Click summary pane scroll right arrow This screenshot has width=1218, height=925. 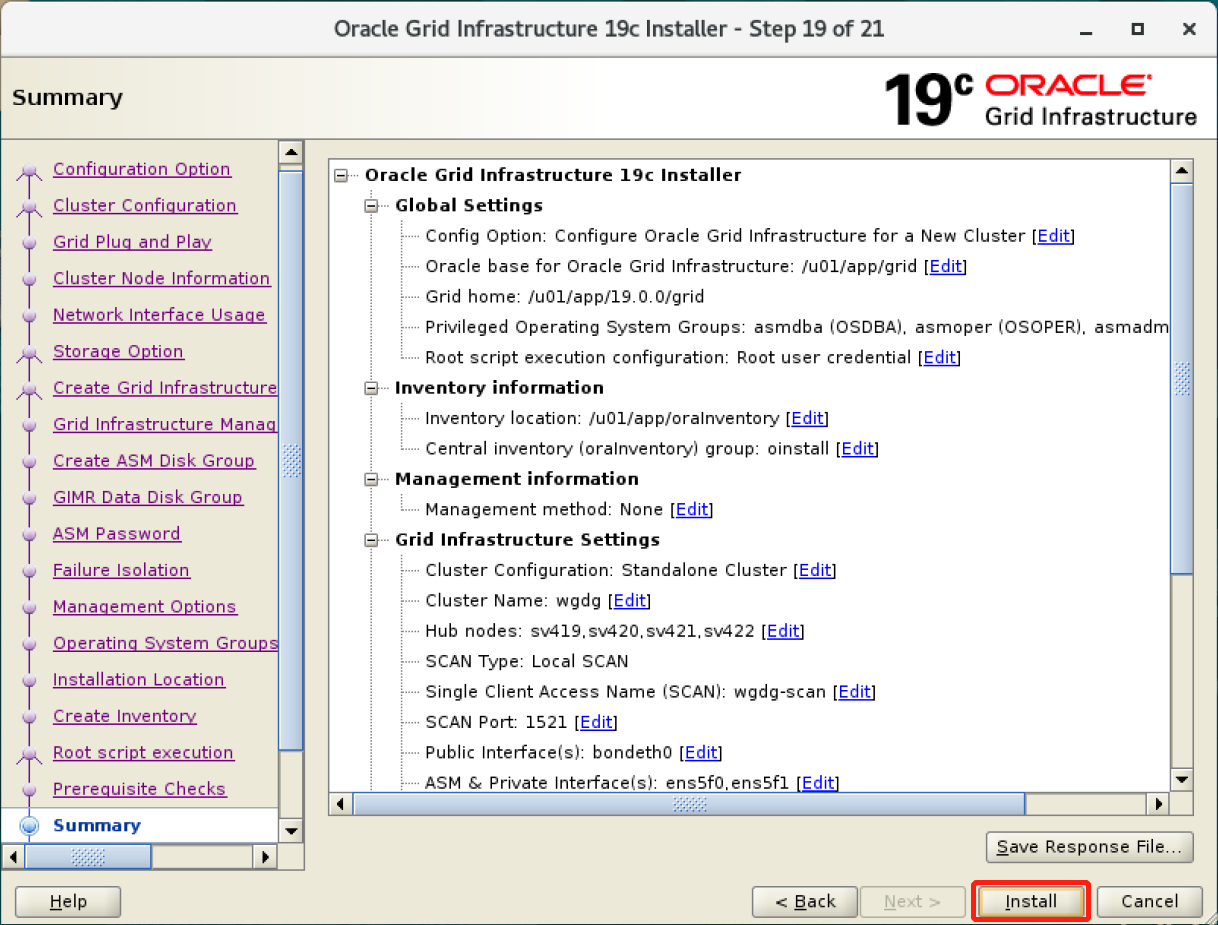tap(1159, 804)
